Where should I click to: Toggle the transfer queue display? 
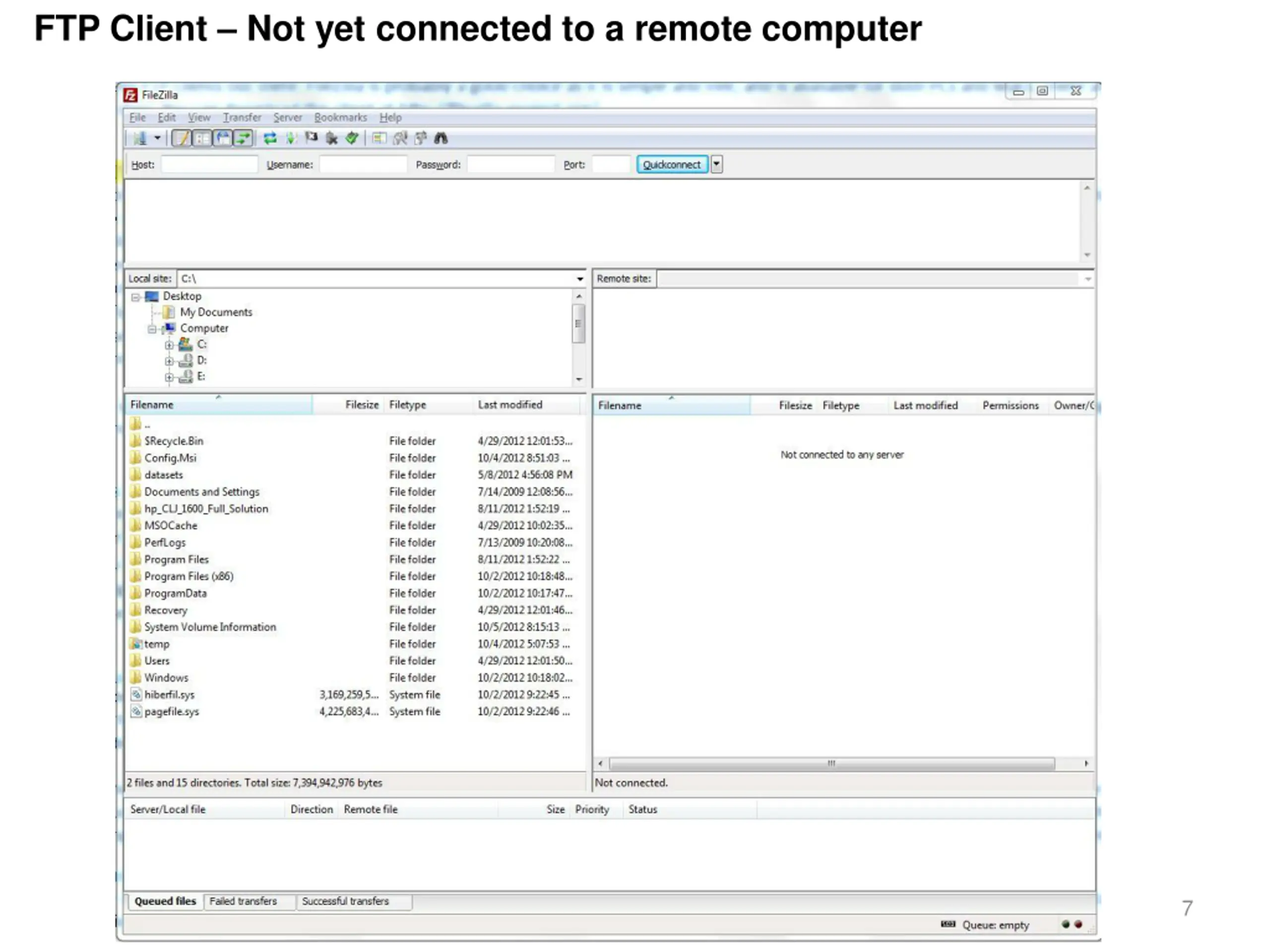244,138
